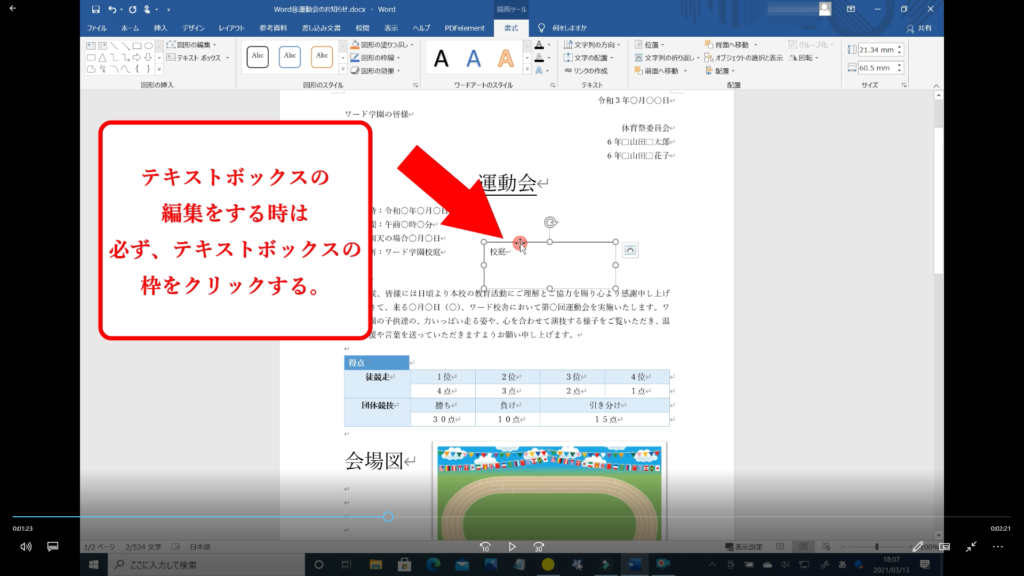Mute the video volume
The height and width of the screenshot is (576, 1024).
[26, 547]
